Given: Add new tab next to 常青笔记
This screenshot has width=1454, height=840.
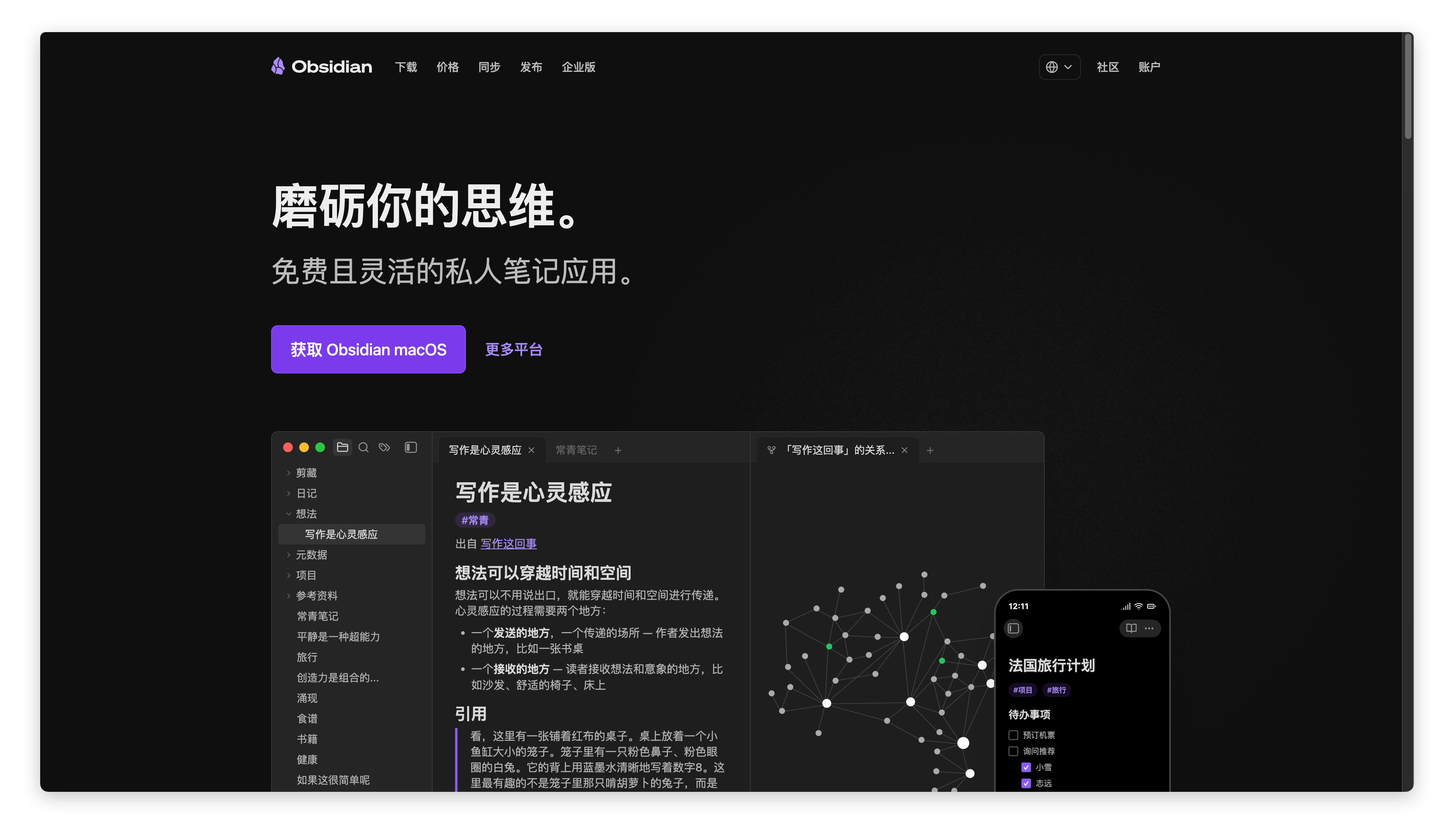Looking at the screenshot, I should click(x=618, y=450).
